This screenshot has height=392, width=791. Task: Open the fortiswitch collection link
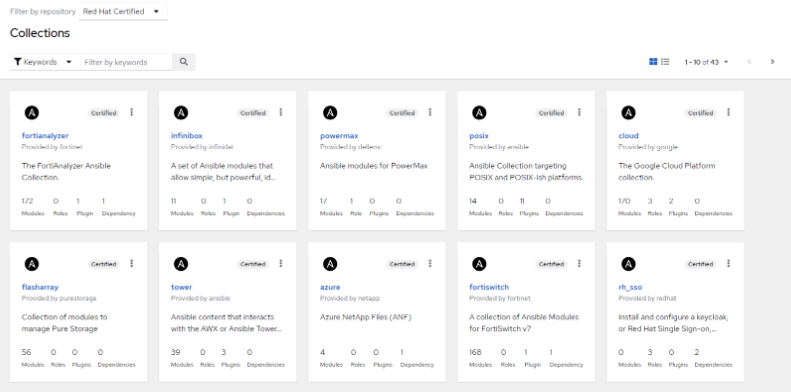[x=489, y=287]
